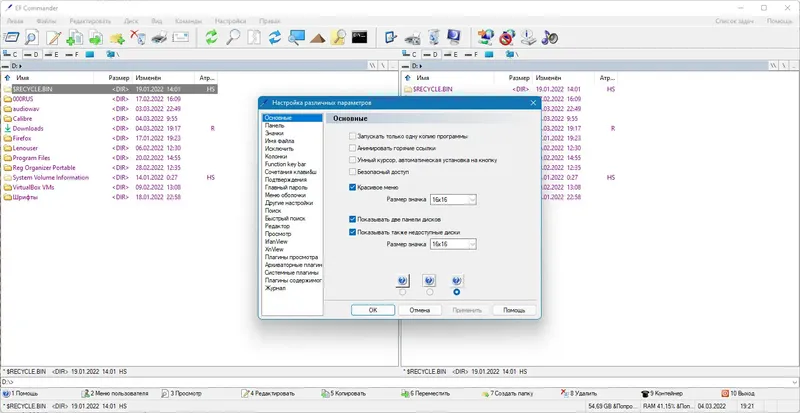Click 'RAM 41,15%' status bar entry

click(x=667, y=406)
